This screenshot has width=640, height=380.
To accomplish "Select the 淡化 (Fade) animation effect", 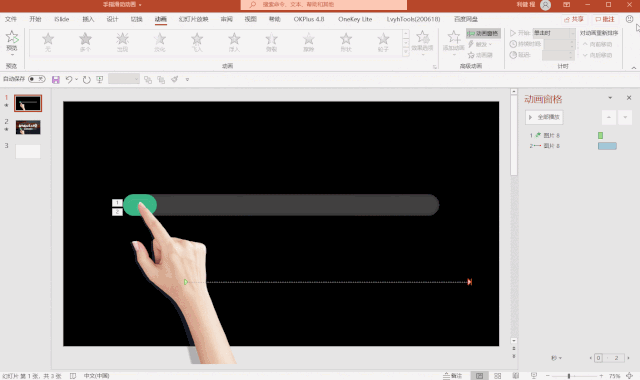I will click(160, 42).
